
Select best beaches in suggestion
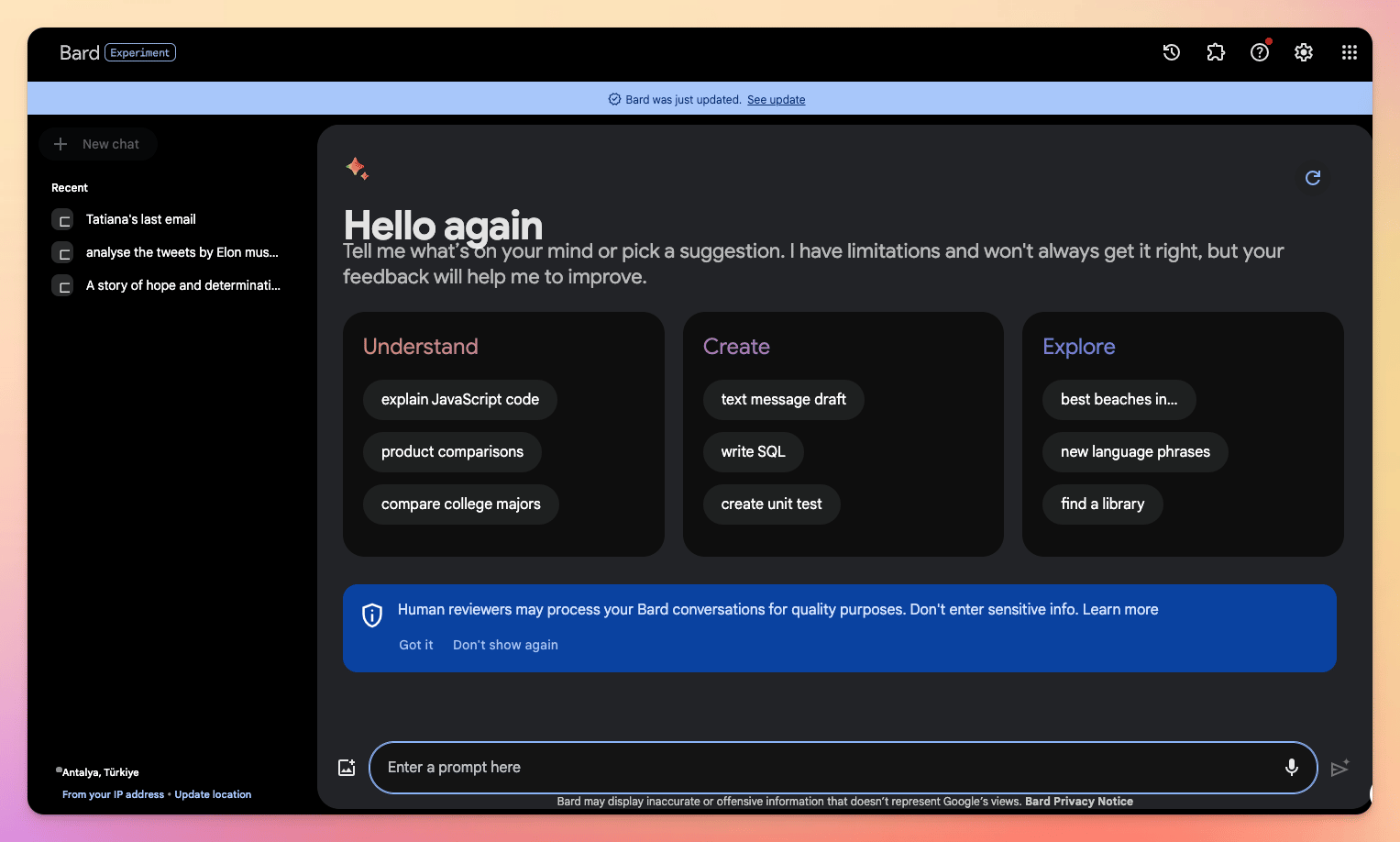tap(1119, 400)
